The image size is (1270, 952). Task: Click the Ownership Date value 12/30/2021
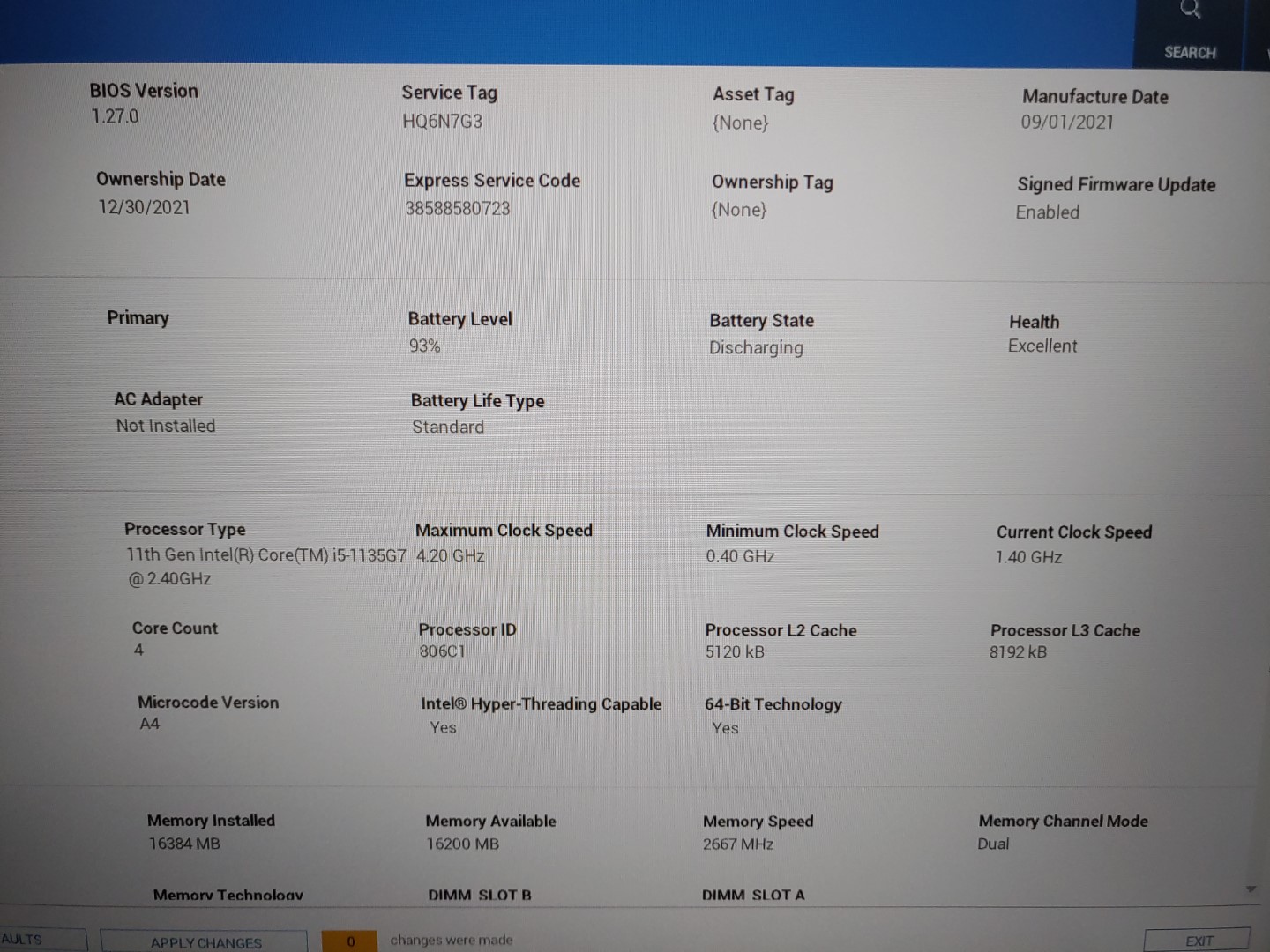tap(144, 207)
